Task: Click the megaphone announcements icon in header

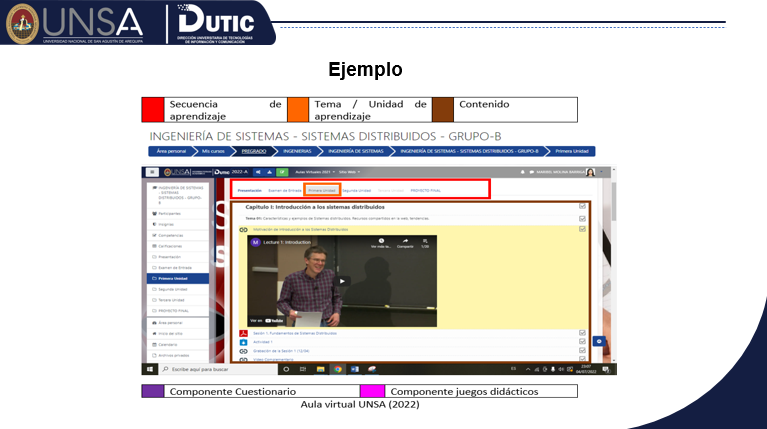Action: click(258, 172)
